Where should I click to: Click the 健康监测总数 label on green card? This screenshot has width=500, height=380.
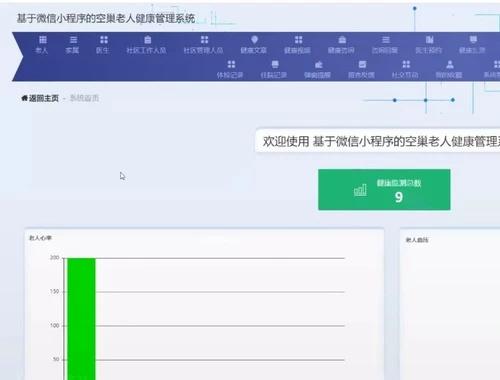coord(399,183)
